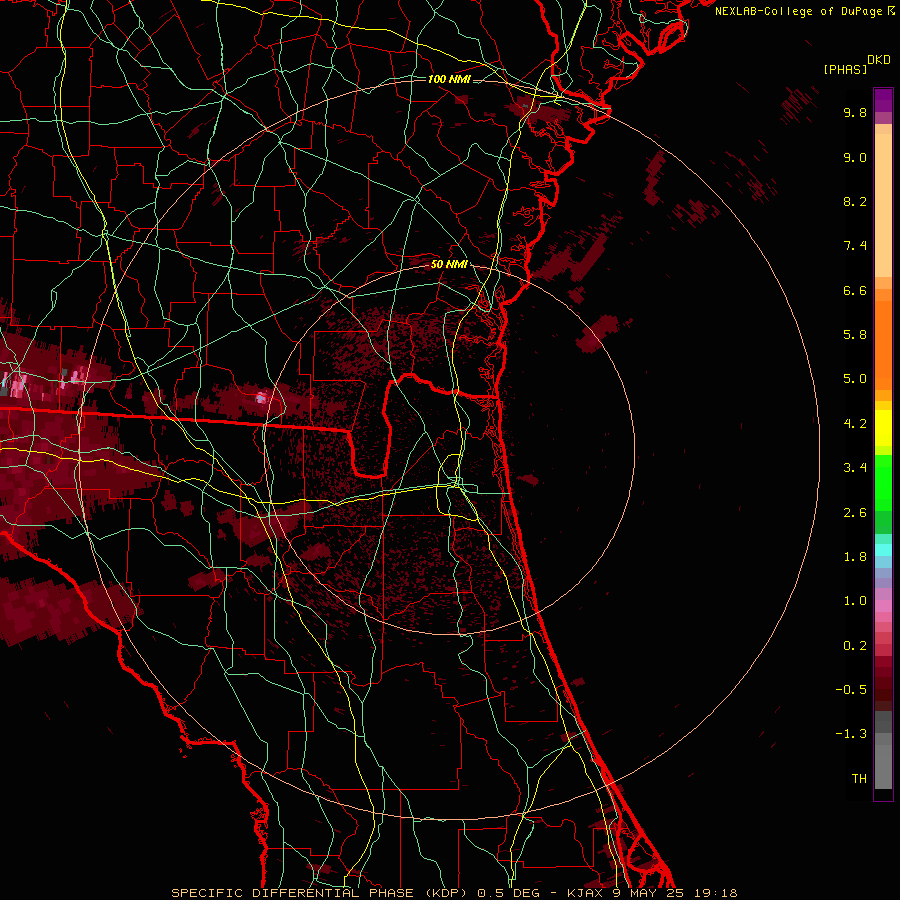Click the cyan segment of the color bar
The image size is (900, 900).
click(883, 550)
